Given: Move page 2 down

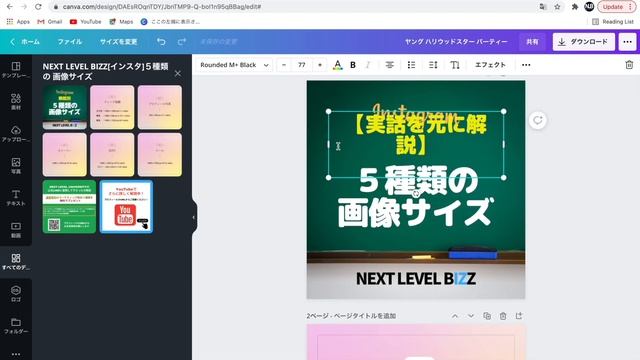Looking at the screenshot, I should (x=471, y=316).
